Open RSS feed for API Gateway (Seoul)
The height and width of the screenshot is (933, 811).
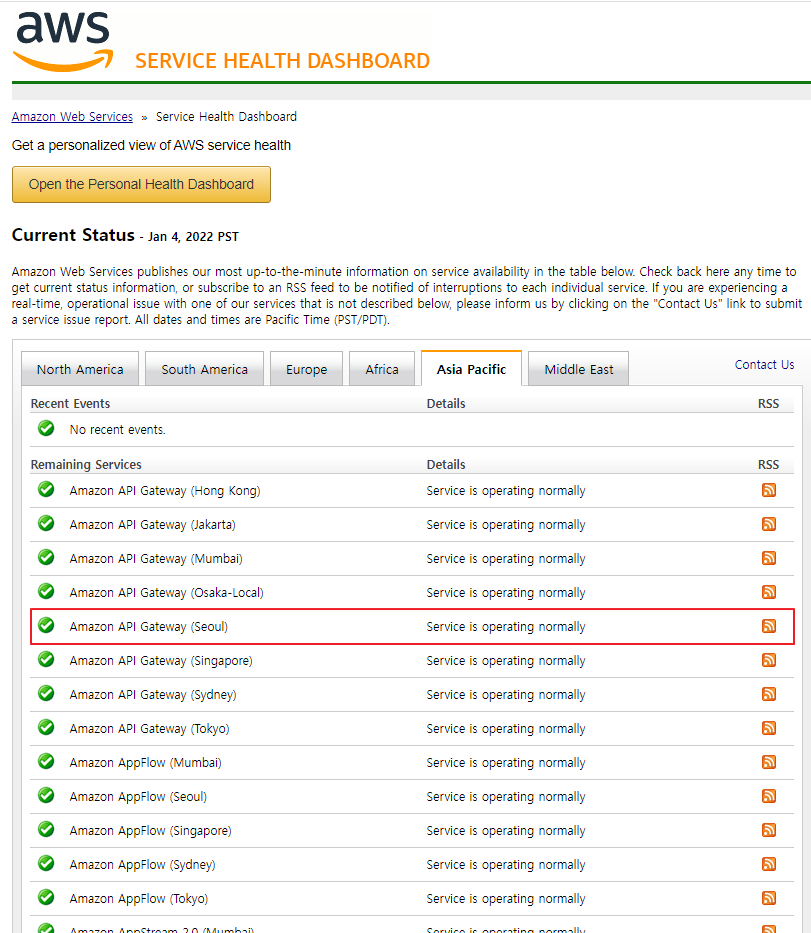(x=769, y=626)
